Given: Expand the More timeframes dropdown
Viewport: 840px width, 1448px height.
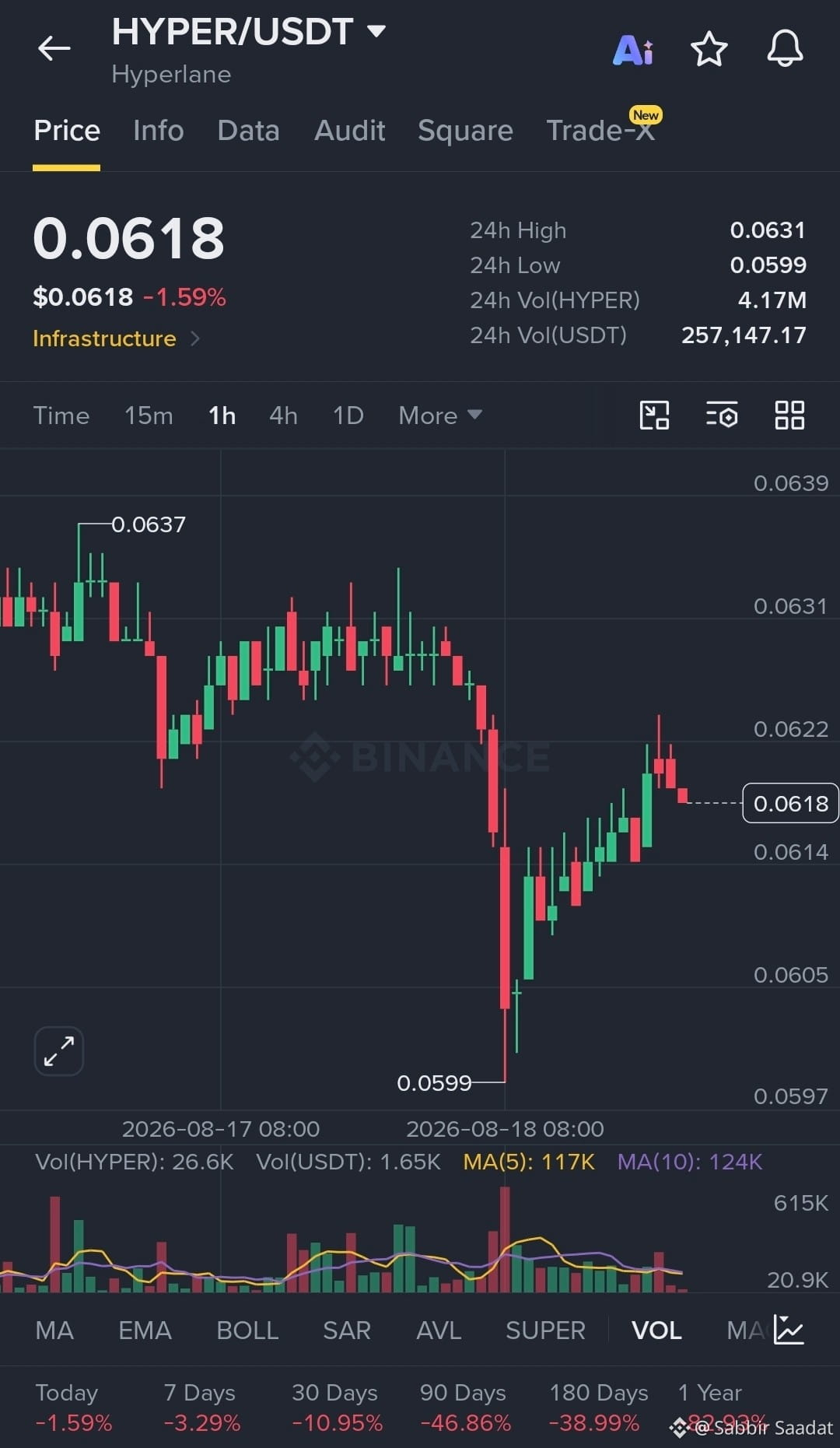Looking at the screenshot, I should [440, 415].
